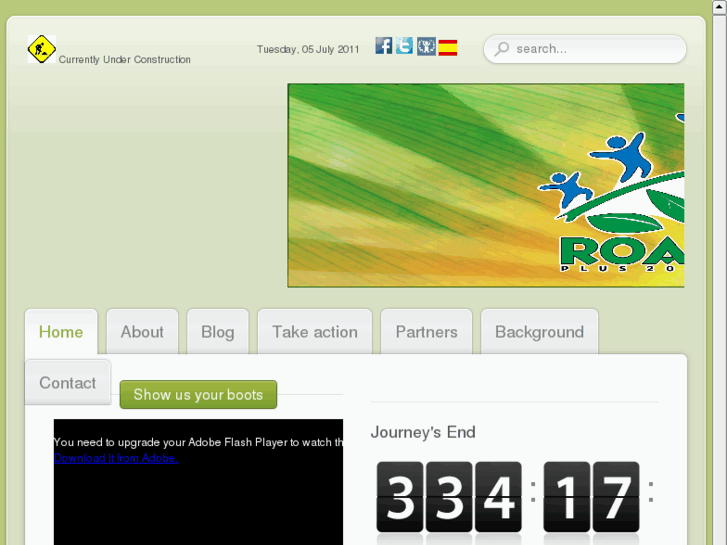727x545 pixels.
Task: Click the blue emblem icon beside Twitter
Action: tap(426, 46)
